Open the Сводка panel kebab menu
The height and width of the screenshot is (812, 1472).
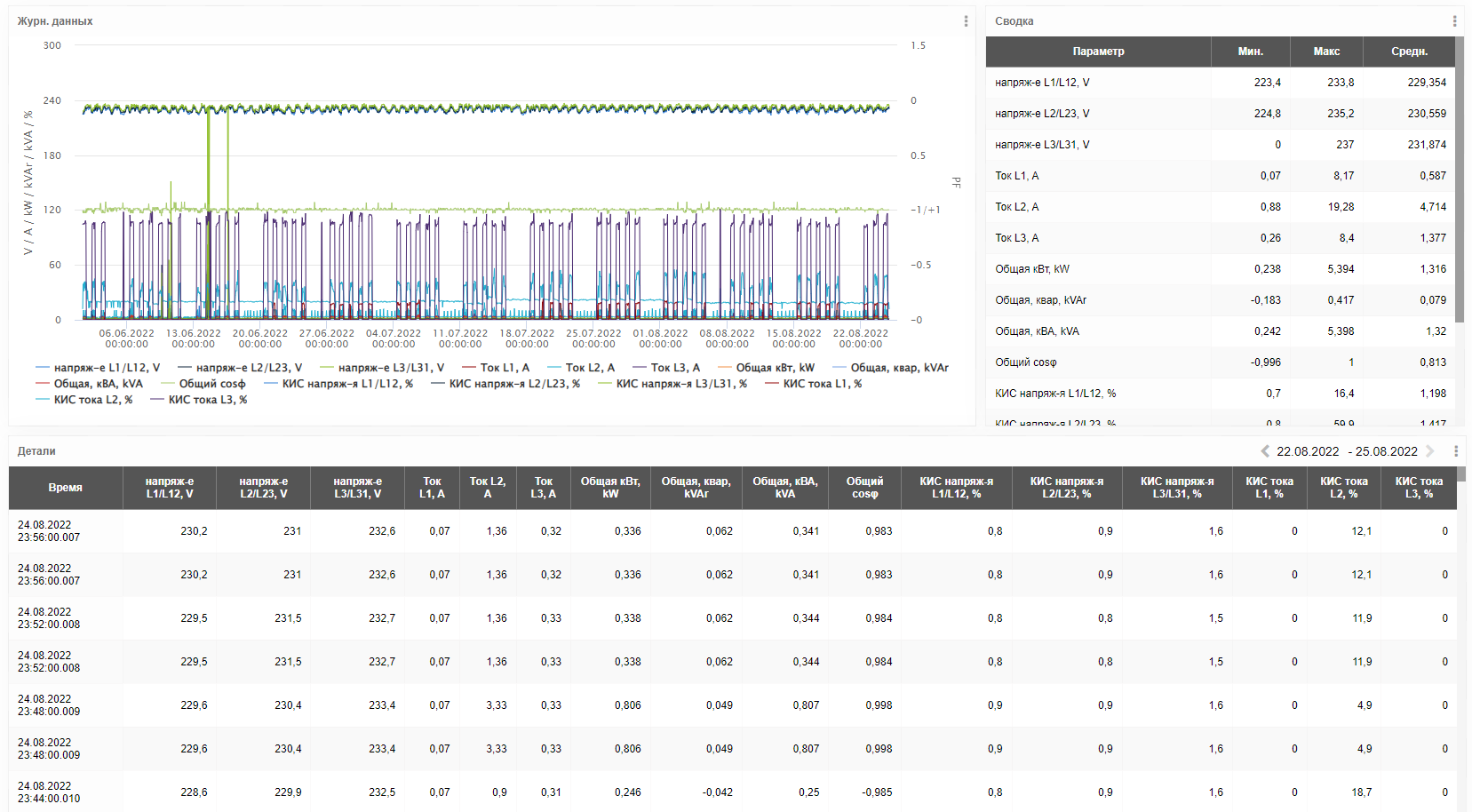pos(1454,21)
